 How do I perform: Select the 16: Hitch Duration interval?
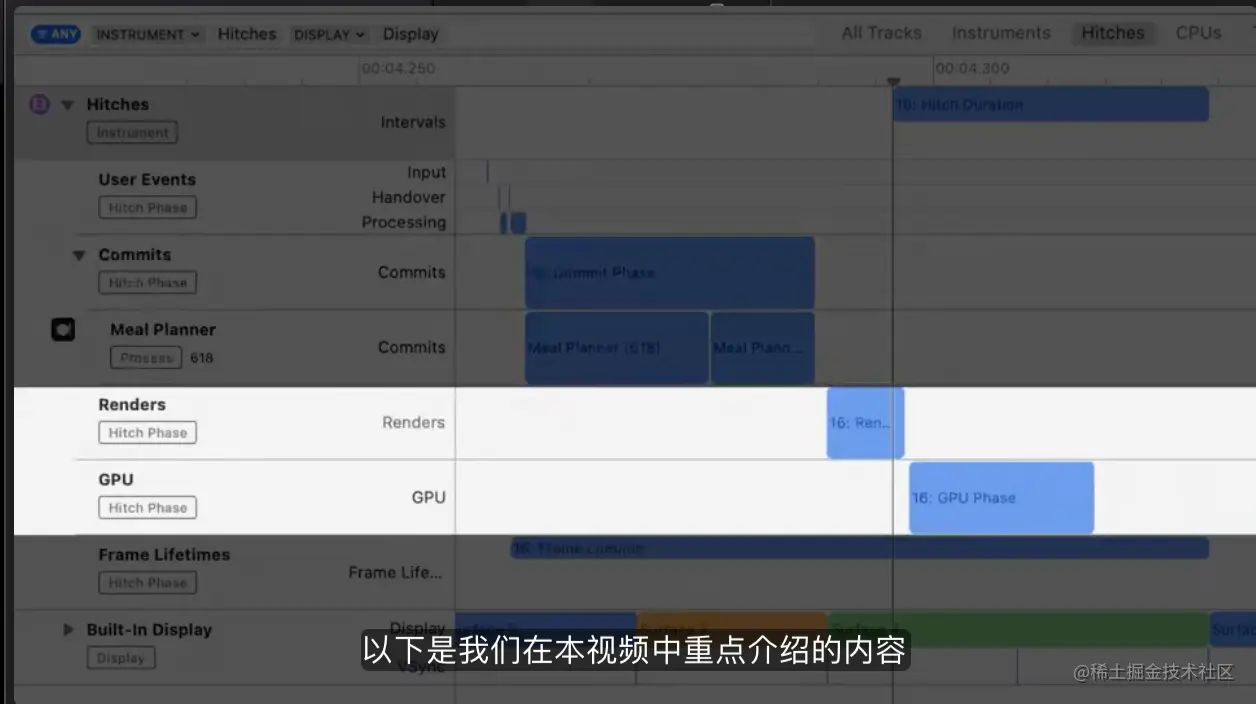click(x=1050, y=104)
